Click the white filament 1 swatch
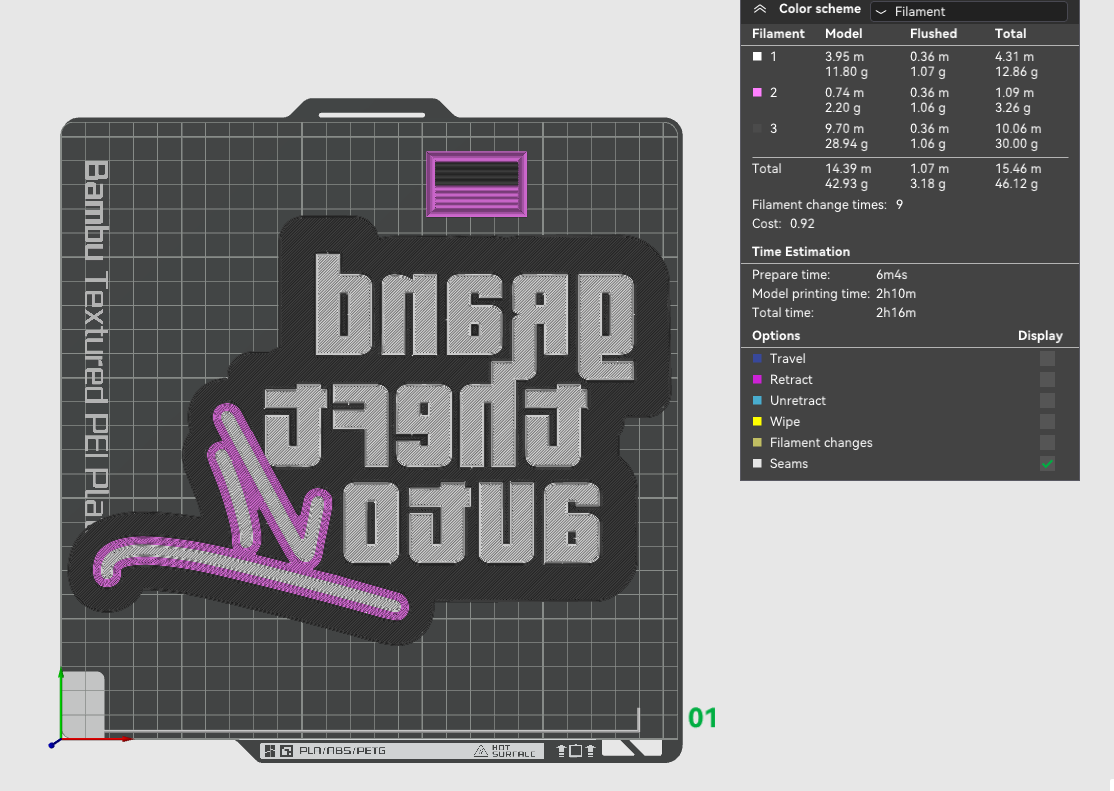Viewport: 1114px width, 791px height. (757, 56)
